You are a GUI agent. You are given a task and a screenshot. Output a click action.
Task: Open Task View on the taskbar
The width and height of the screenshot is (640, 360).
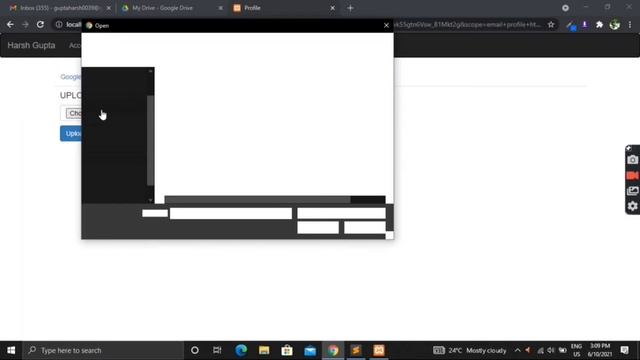point(217,350)
